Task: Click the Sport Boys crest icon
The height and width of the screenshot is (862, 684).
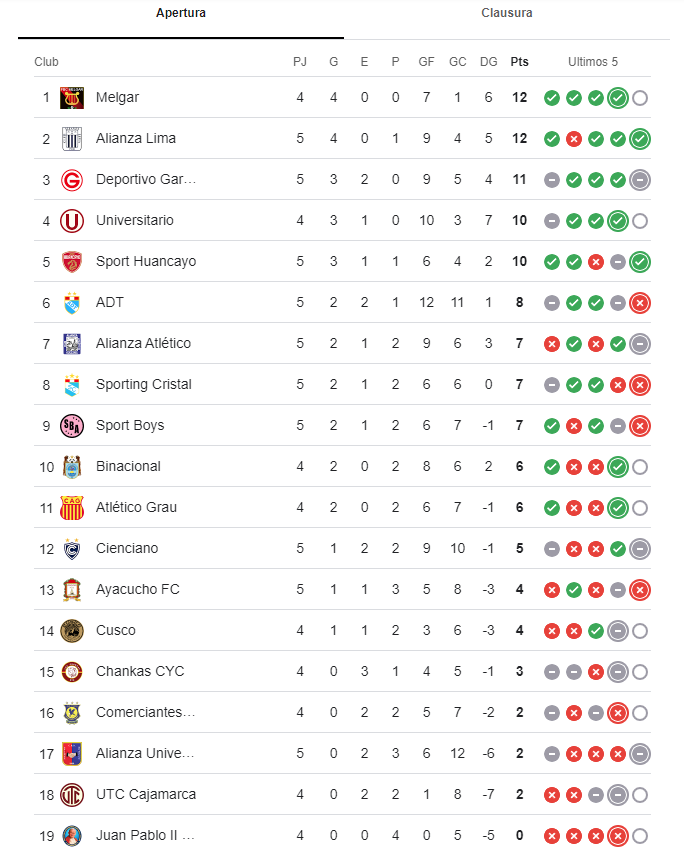Action: [72, 426]
